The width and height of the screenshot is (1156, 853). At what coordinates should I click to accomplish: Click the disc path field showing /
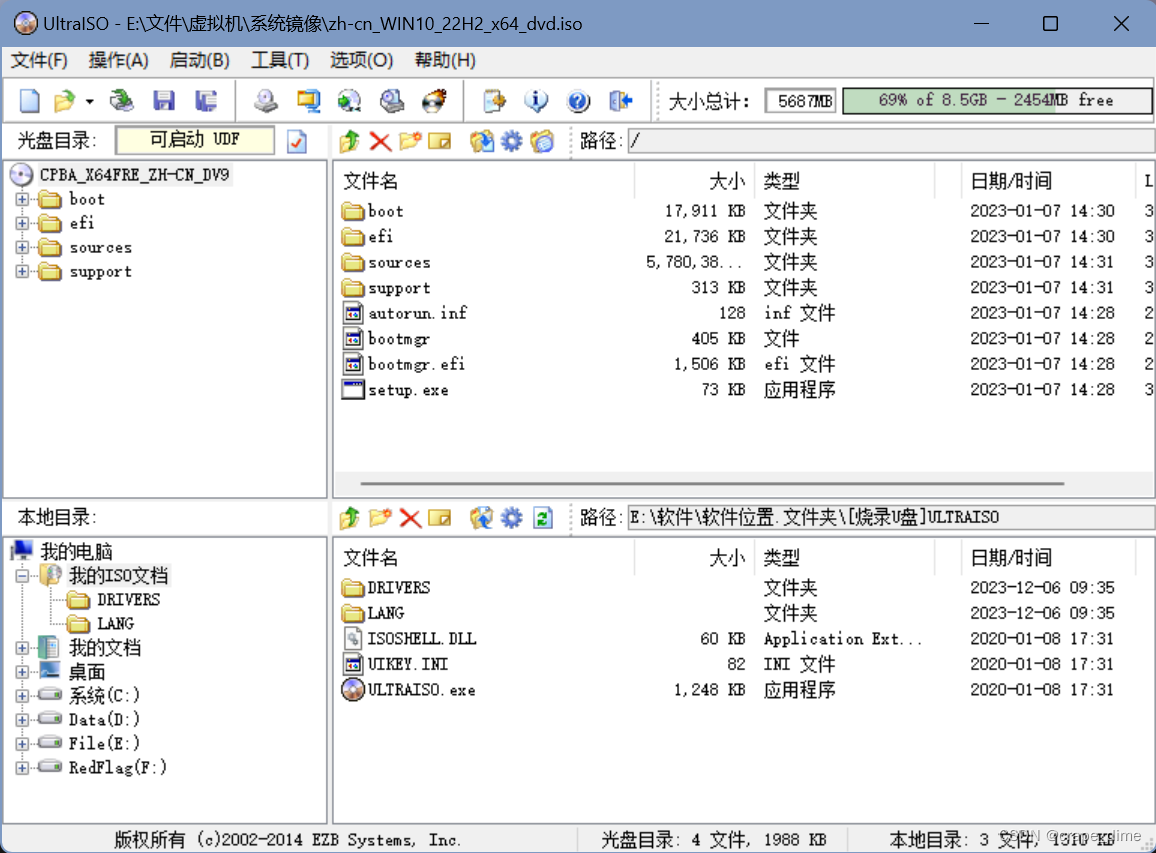890,141
